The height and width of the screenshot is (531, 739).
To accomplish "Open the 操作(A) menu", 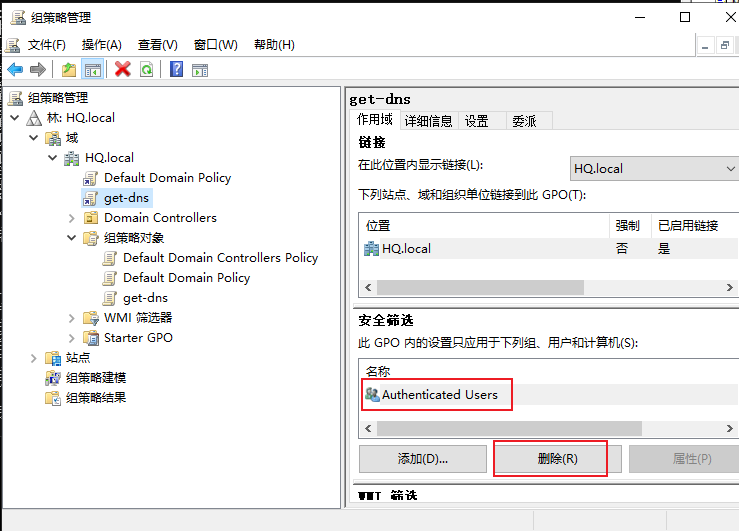I will pyautogui.click(x=101, y=45).
